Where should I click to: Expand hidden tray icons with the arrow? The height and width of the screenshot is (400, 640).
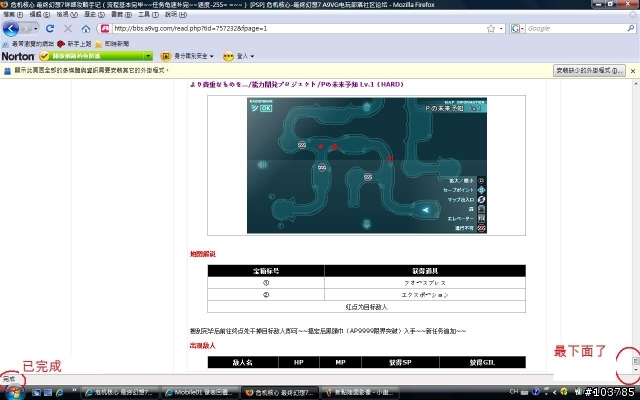tap(555, 392)
